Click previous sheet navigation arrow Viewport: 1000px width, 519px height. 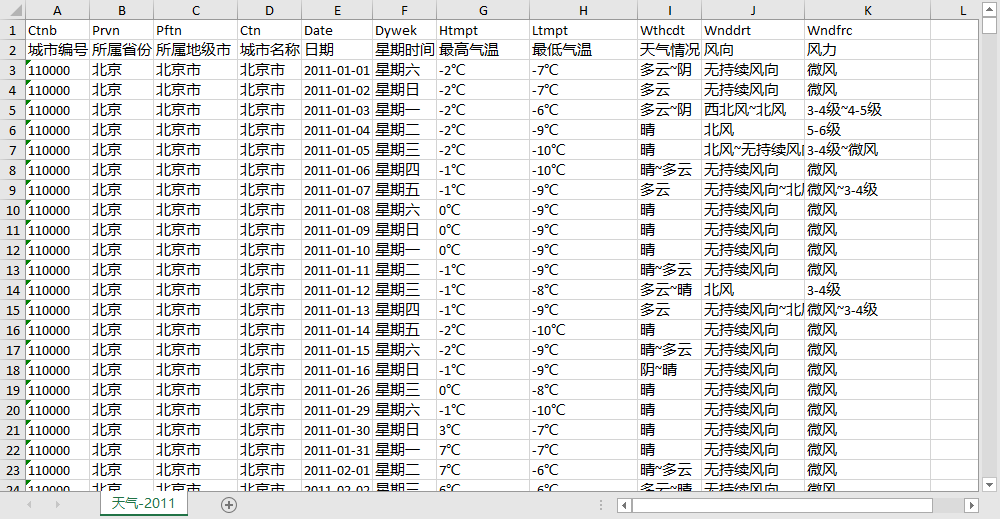(x=29, y=505)
